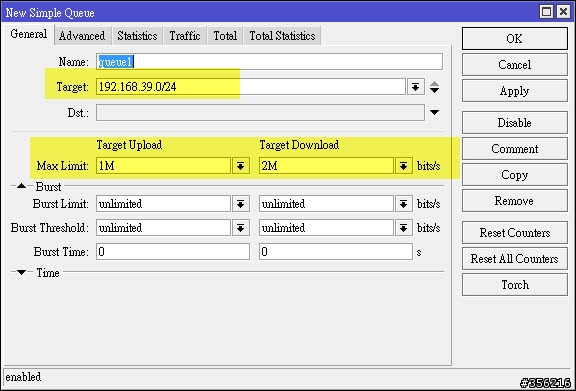Click the Cancel button
Image resolution: width=576 pixels, height=391 pixels.
pos(515,65)
